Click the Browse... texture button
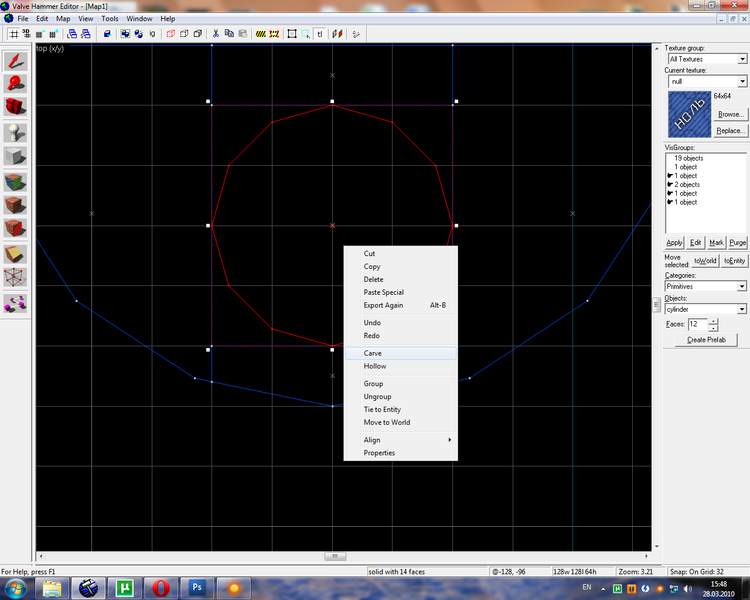 (x=730, y=114)
